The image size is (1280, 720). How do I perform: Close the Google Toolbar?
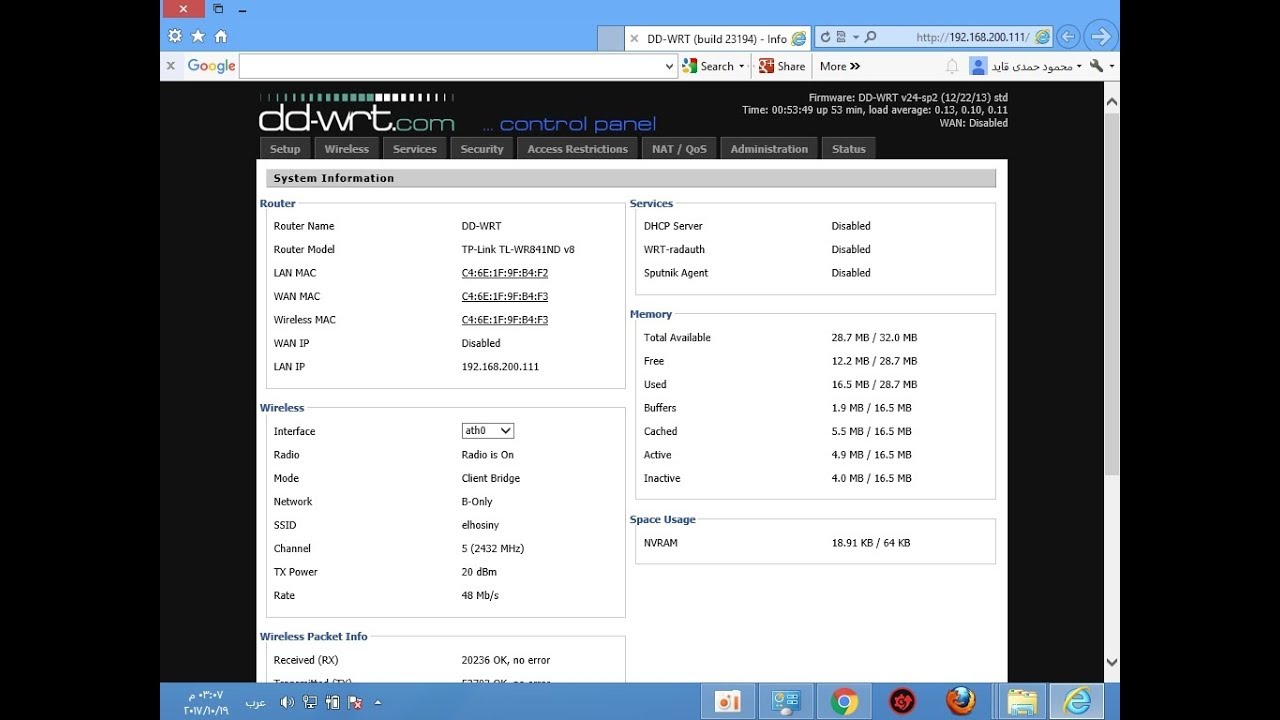[170, 66]
